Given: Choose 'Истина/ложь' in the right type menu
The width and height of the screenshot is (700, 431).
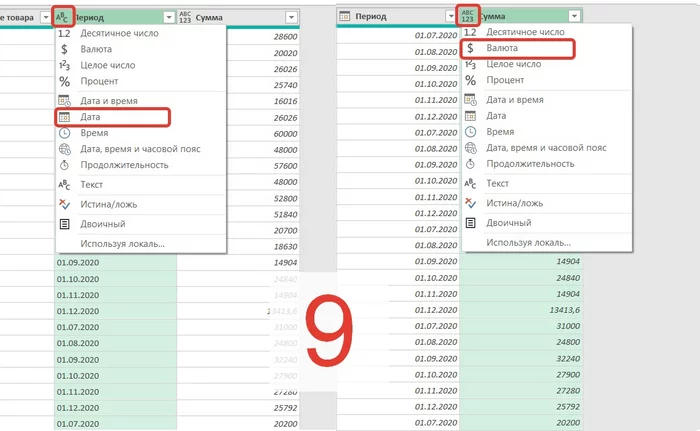Looking at the screenshot, I should pos(547,203).
